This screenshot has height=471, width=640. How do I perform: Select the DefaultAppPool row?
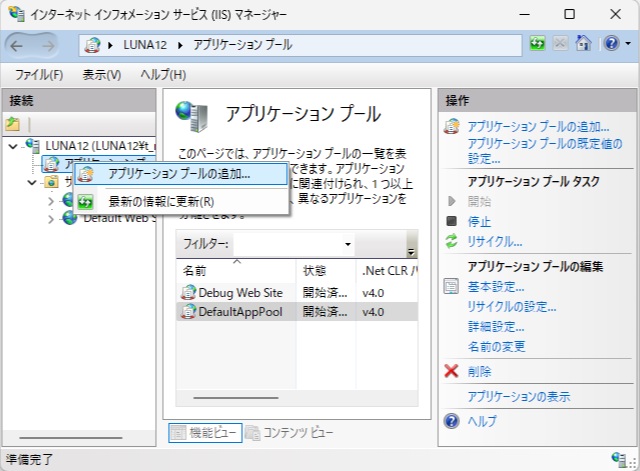pos(297,312)
